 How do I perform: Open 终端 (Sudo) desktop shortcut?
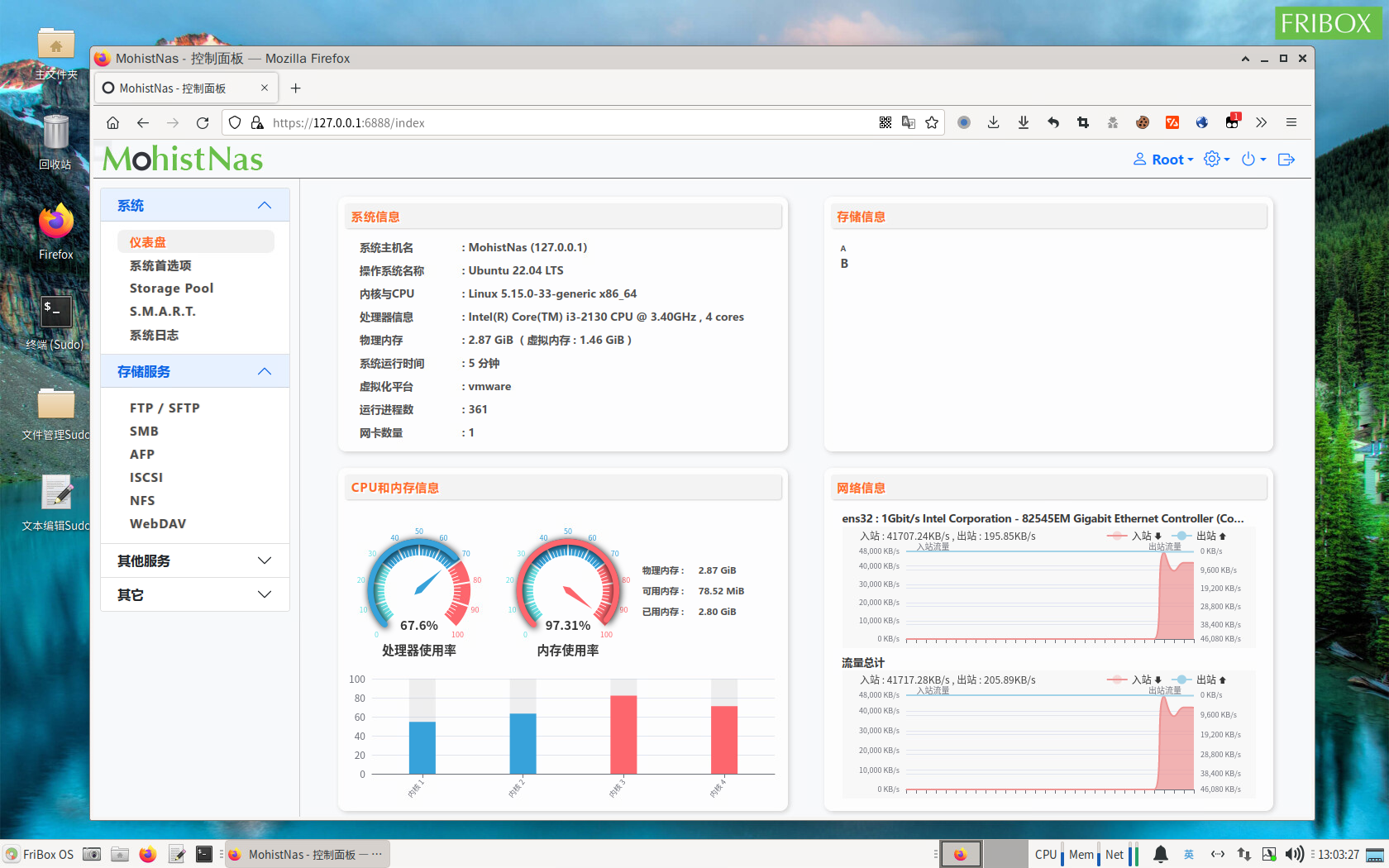coord(55,322)
